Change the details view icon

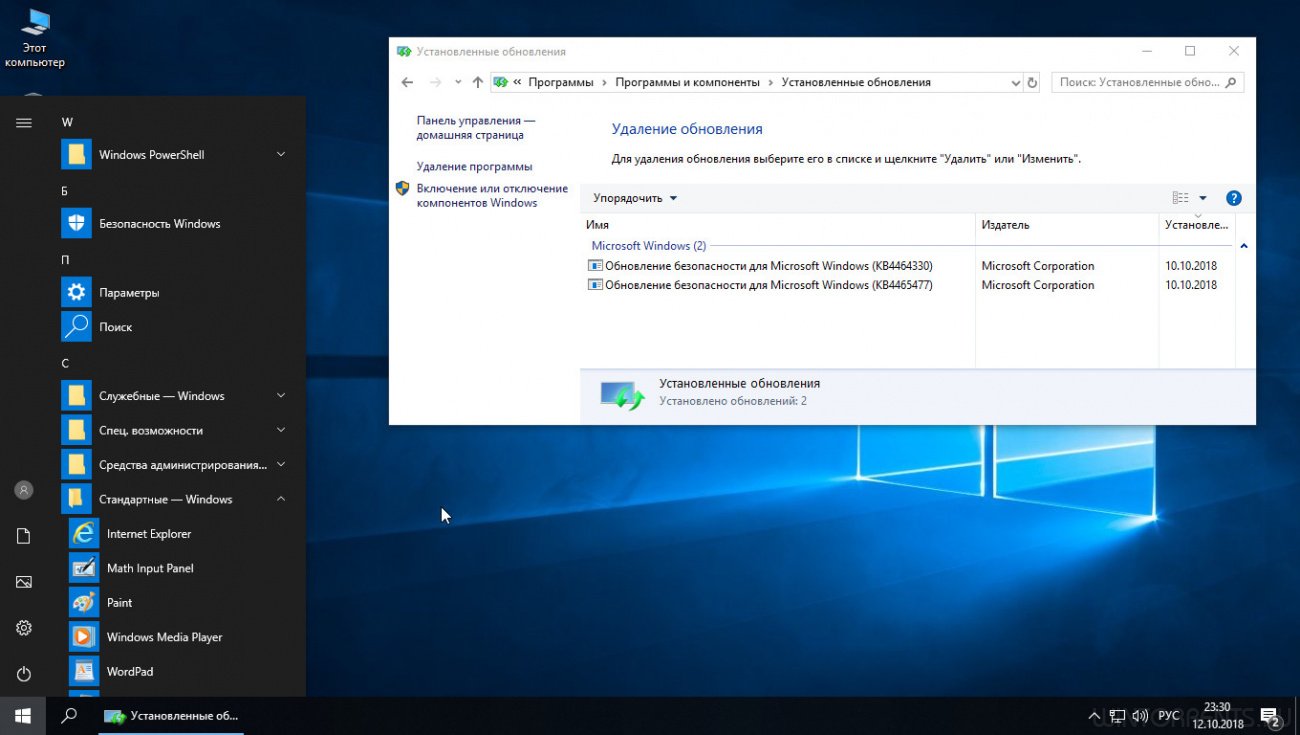click(1181, 198)
